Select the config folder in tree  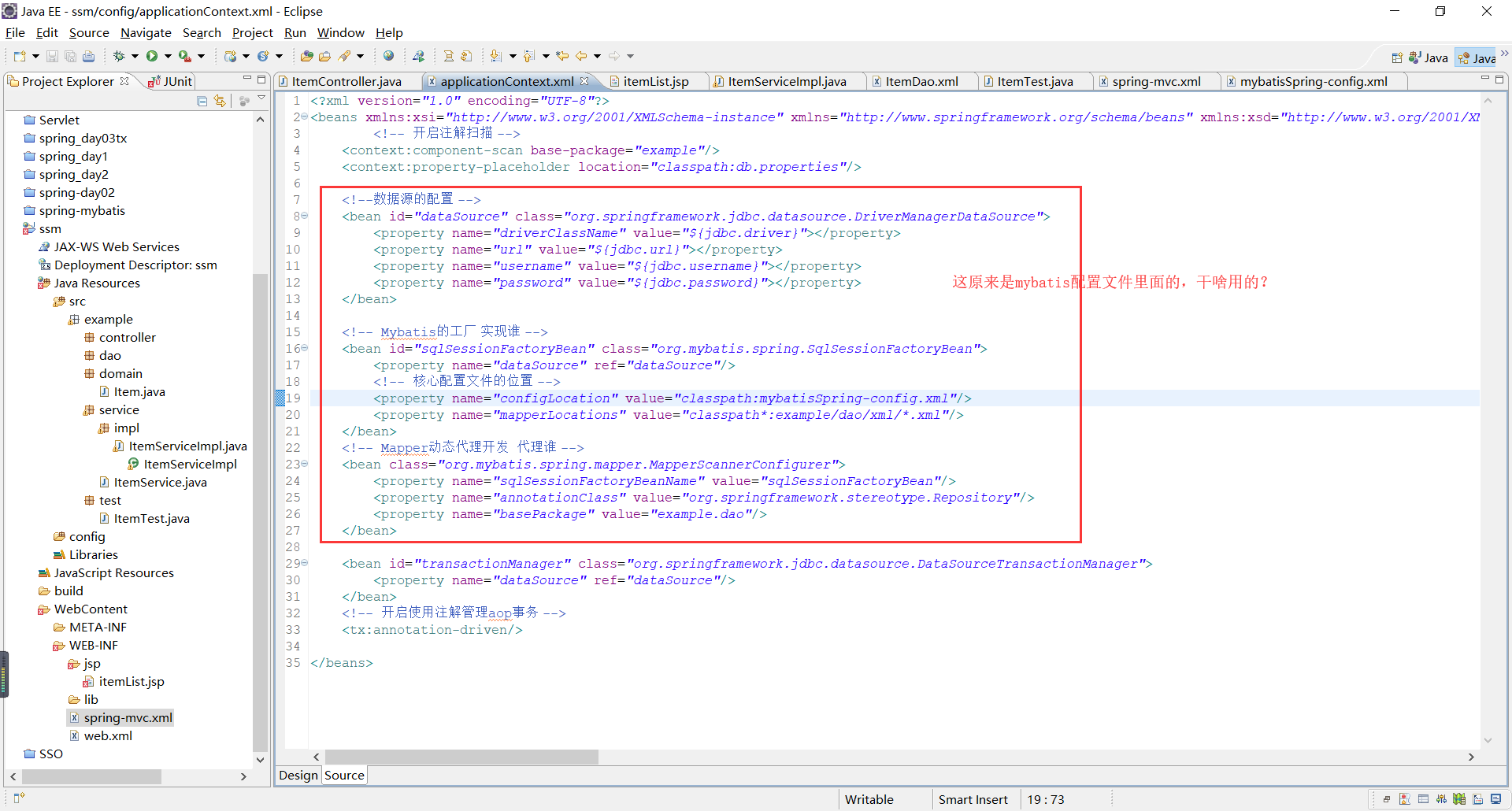click(79, 536)
